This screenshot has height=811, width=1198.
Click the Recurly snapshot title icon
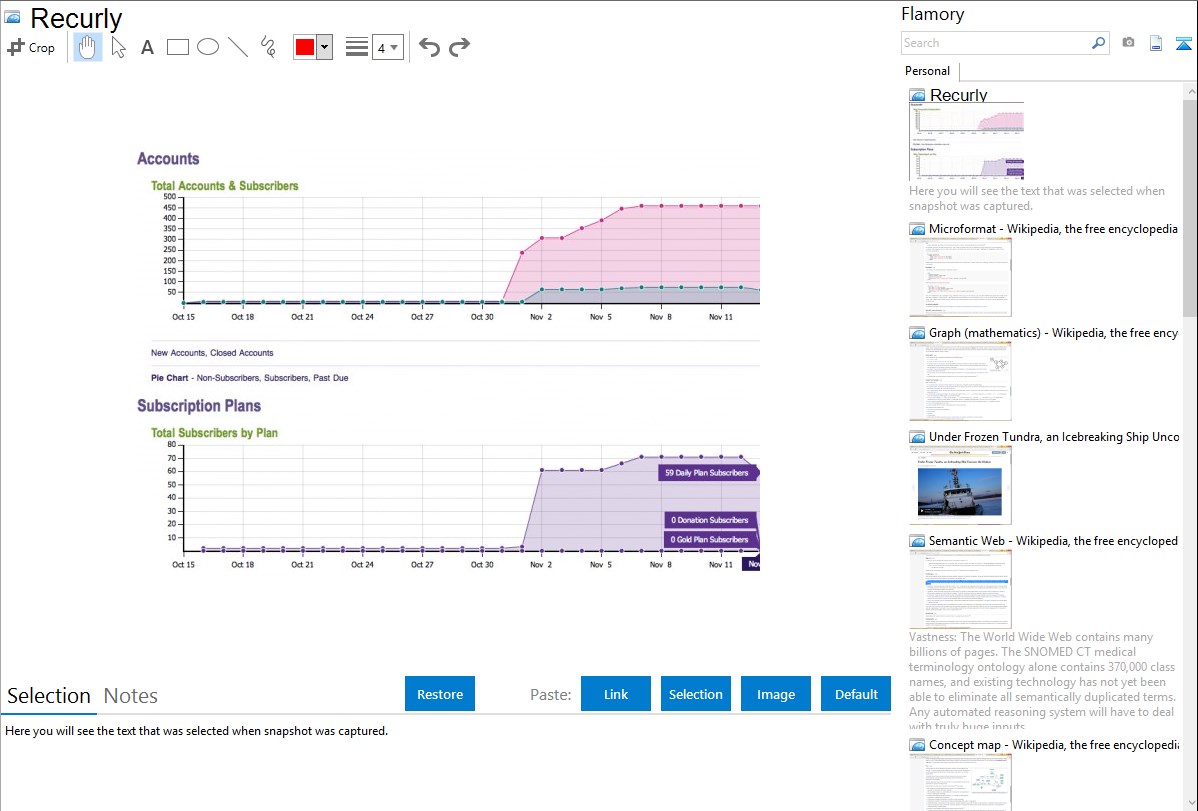(12, 17)
